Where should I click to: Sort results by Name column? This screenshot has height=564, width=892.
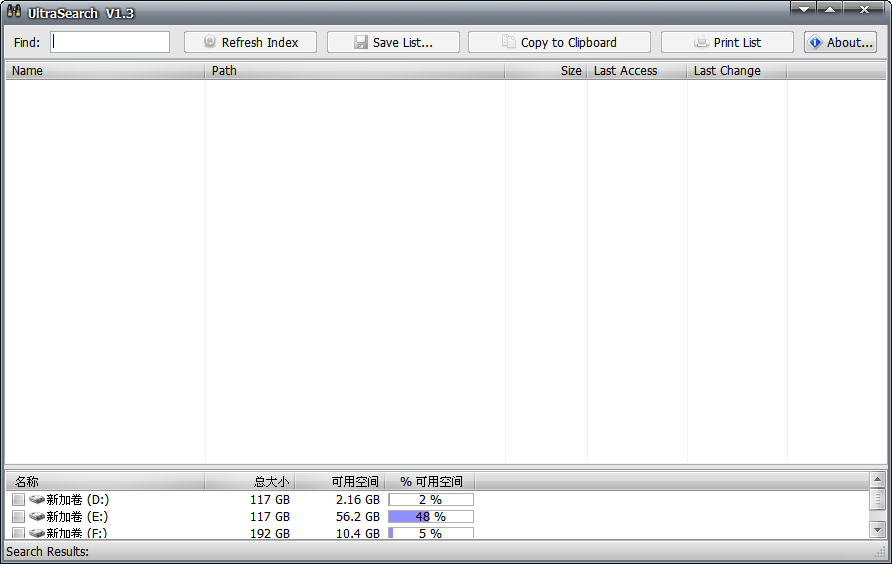[105, 71]
